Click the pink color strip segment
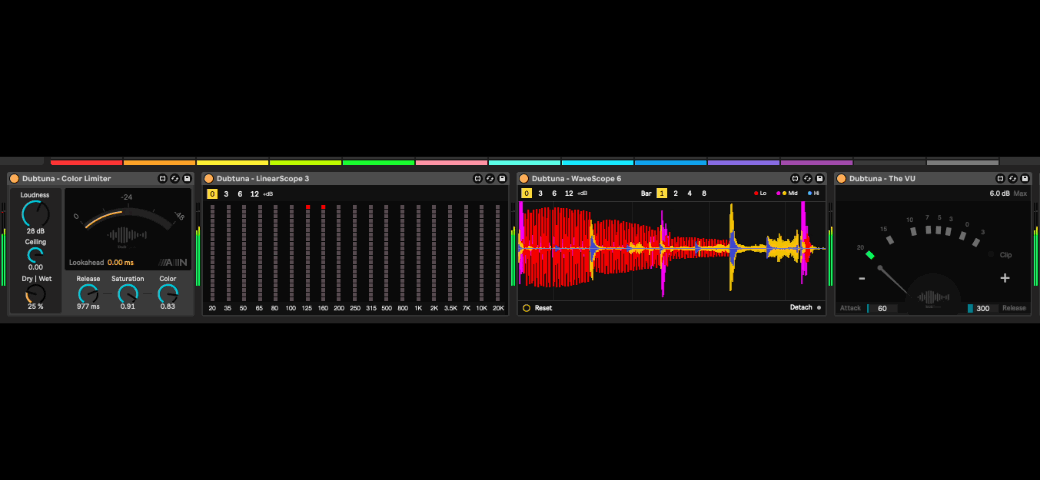 pos(452,162)
